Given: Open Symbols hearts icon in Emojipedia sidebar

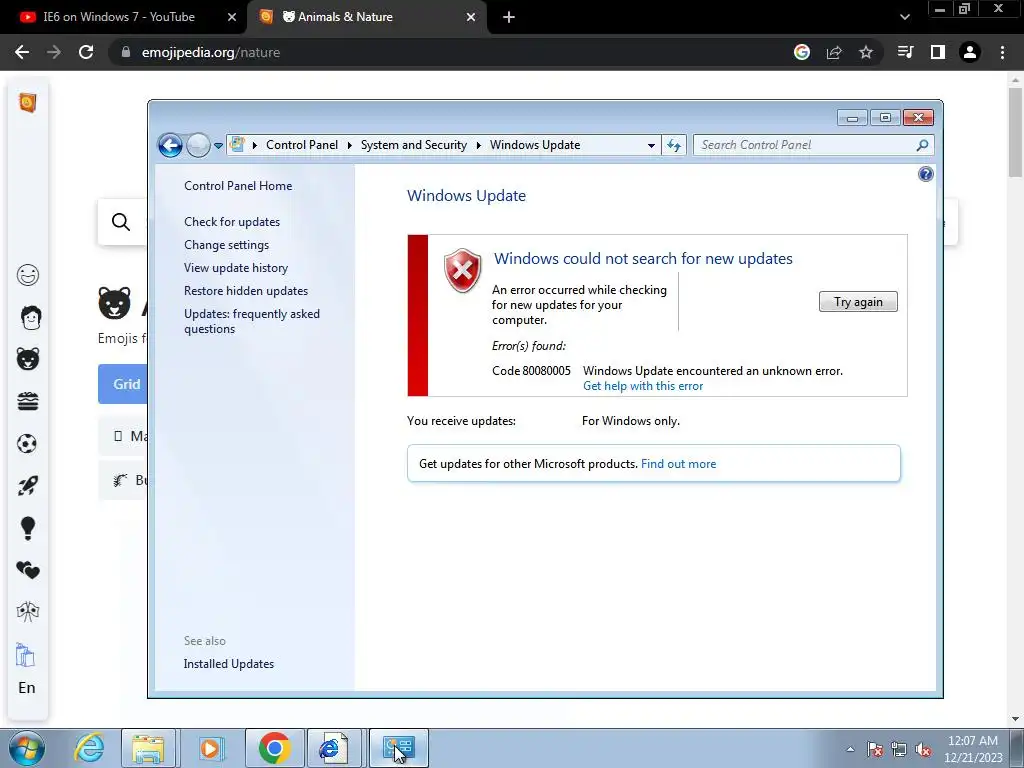Looking at the screenshot, I should point(27,570).
